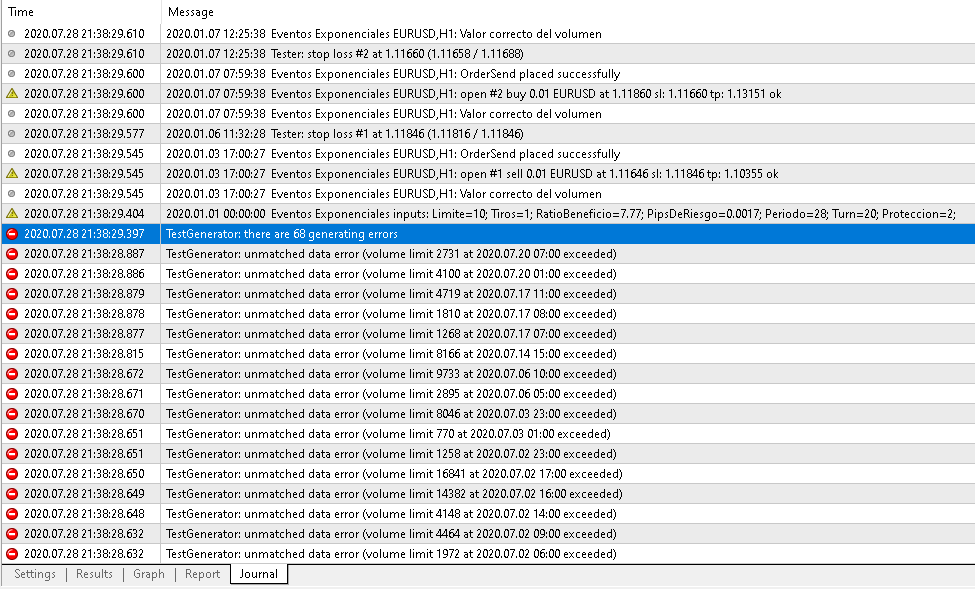Viewport: 975px width, 589px height.
Task: Select 'there are 68 generating errors' message
Action: click(282, 234)
